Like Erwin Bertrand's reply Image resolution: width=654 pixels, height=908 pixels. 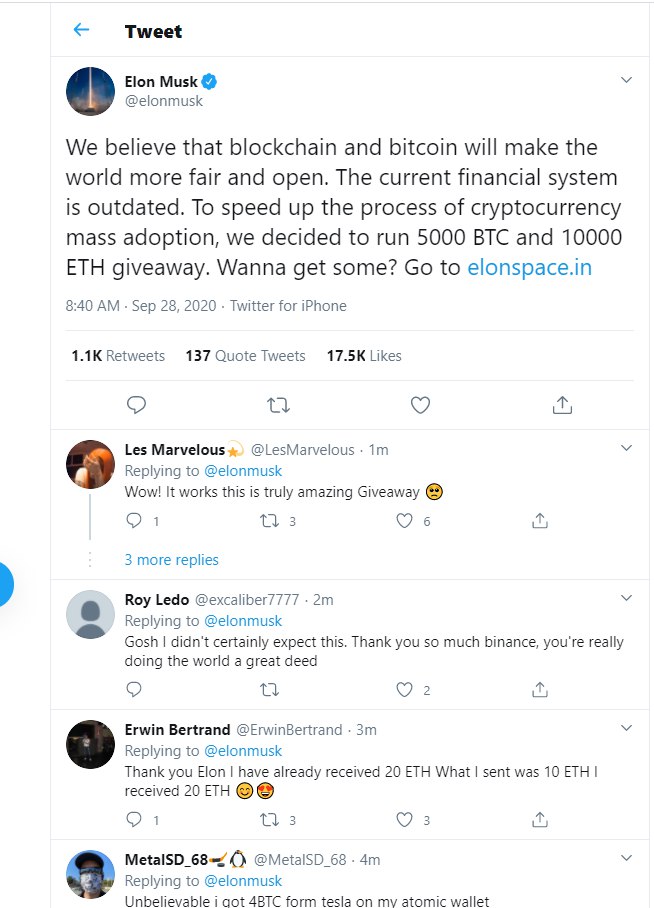coord(405,820)
